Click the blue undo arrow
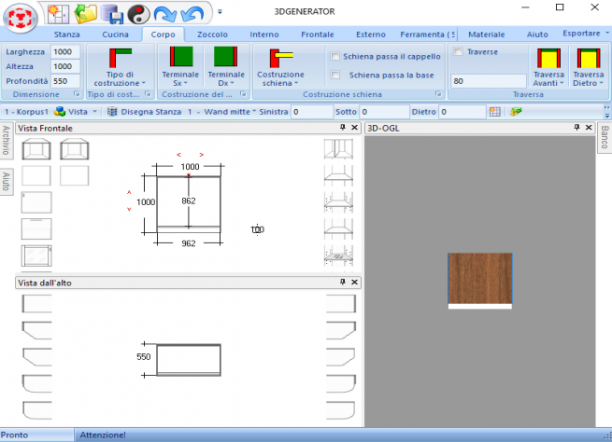This screenshot has width=612, height=442. coord(192,14)
